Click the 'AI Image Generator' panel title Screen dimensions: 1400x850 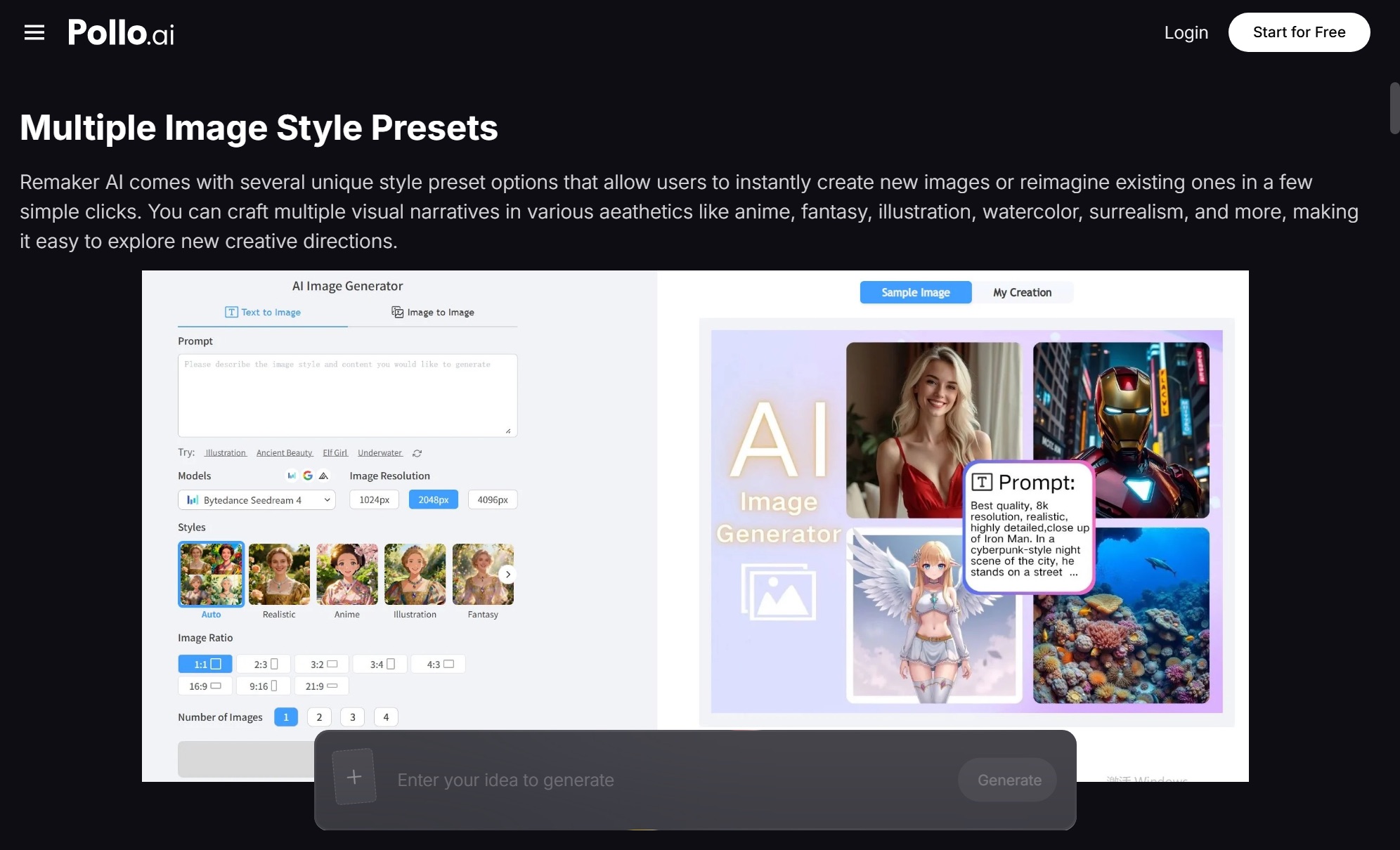point(347,286)
